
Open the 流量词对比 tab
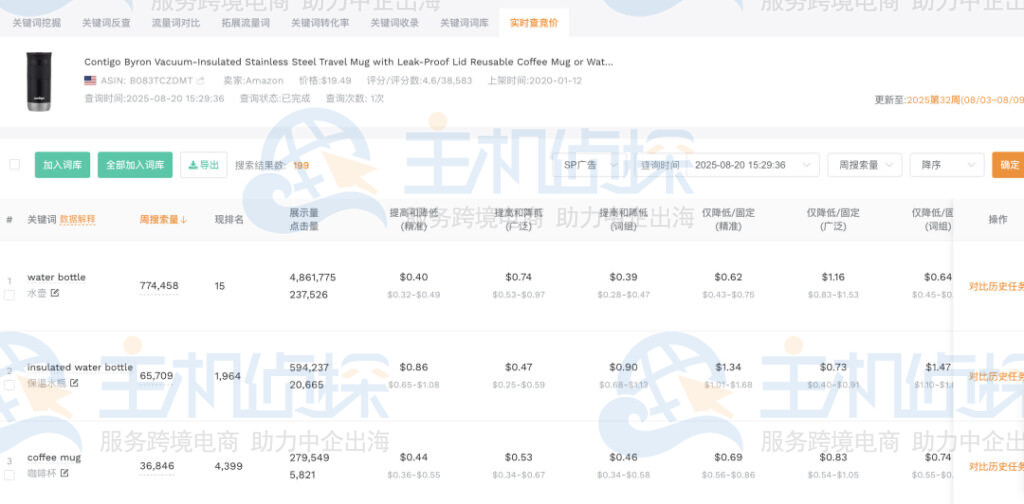176,23
